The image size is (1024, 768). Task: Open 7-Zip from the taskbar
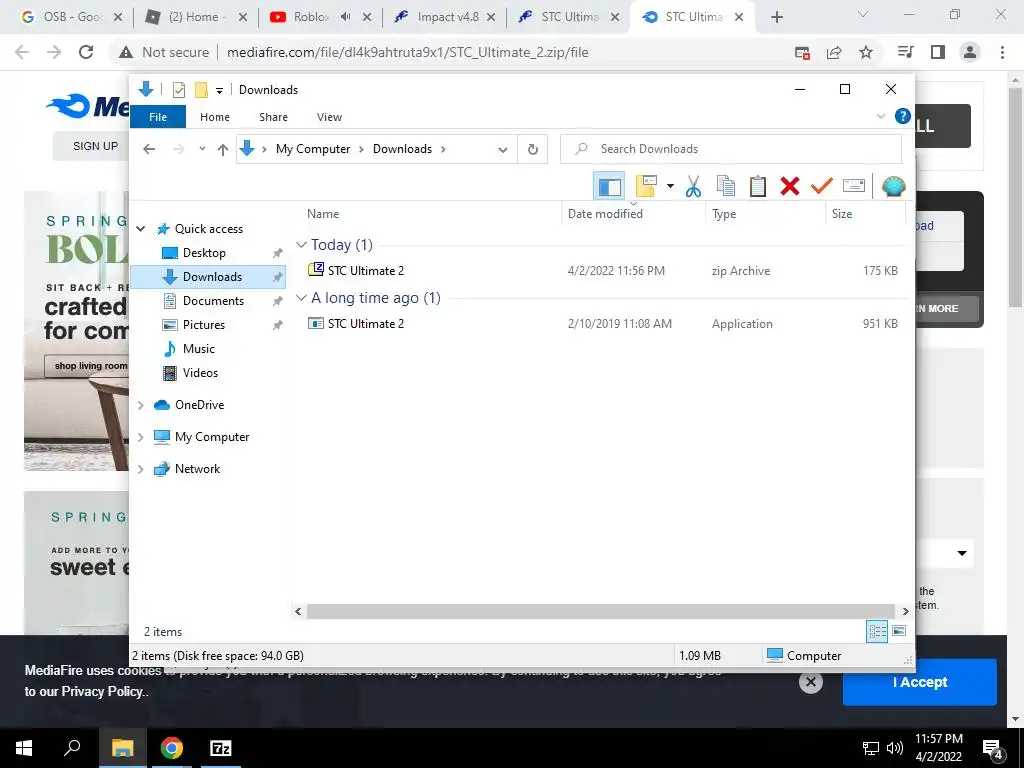coord(221,748)
